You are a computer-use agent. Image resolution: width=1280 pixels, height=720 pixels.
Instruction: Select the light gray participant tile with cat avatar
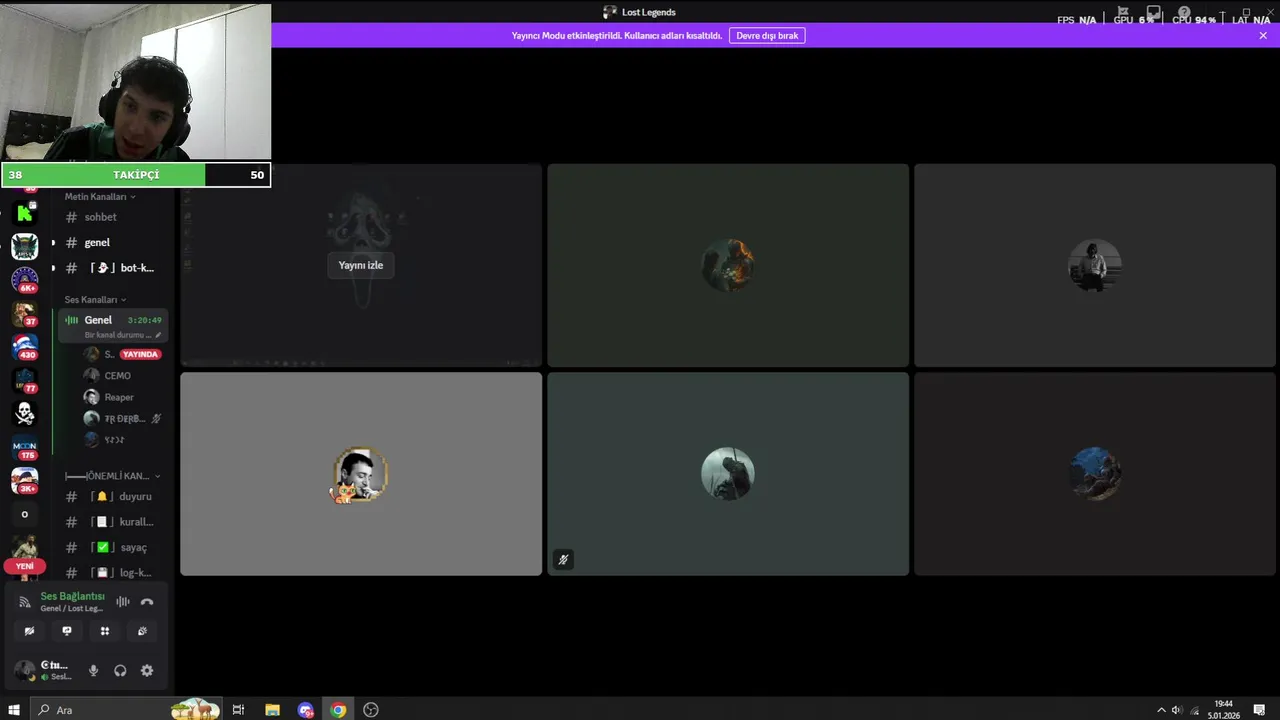pyautogui.click(x=361, y=474)
